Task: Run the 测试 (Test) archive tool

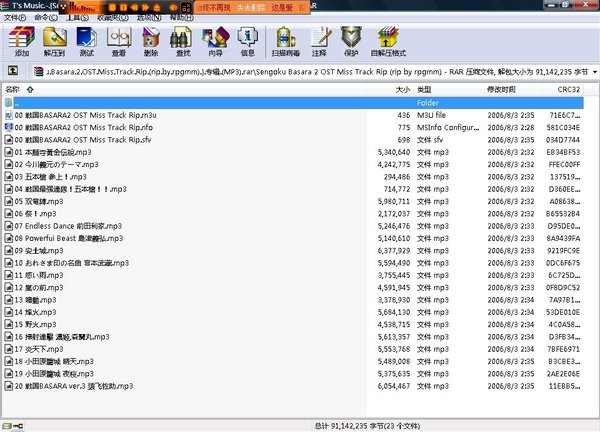Action: point(86,41)
